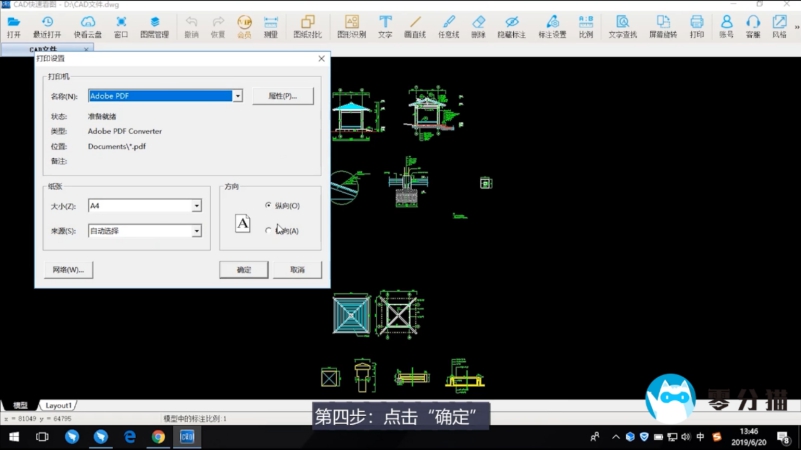Viewport: 801px width, 450px height.
Task: Open the paper 大小 A4 dropdown
Action: pos(196,206)
